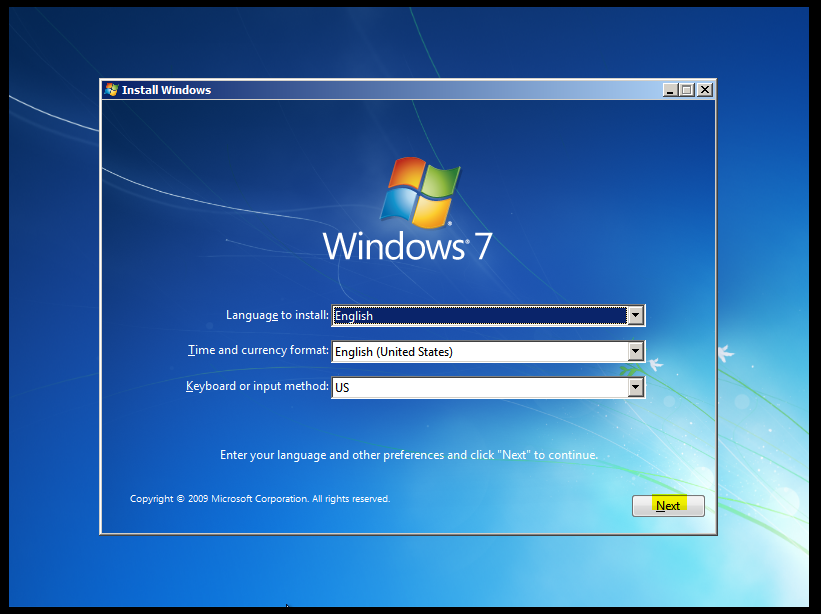Click the Windows 7 flag logo
Image resolution: width=821 pixels, height=614 pixels.
pos(420,192)
